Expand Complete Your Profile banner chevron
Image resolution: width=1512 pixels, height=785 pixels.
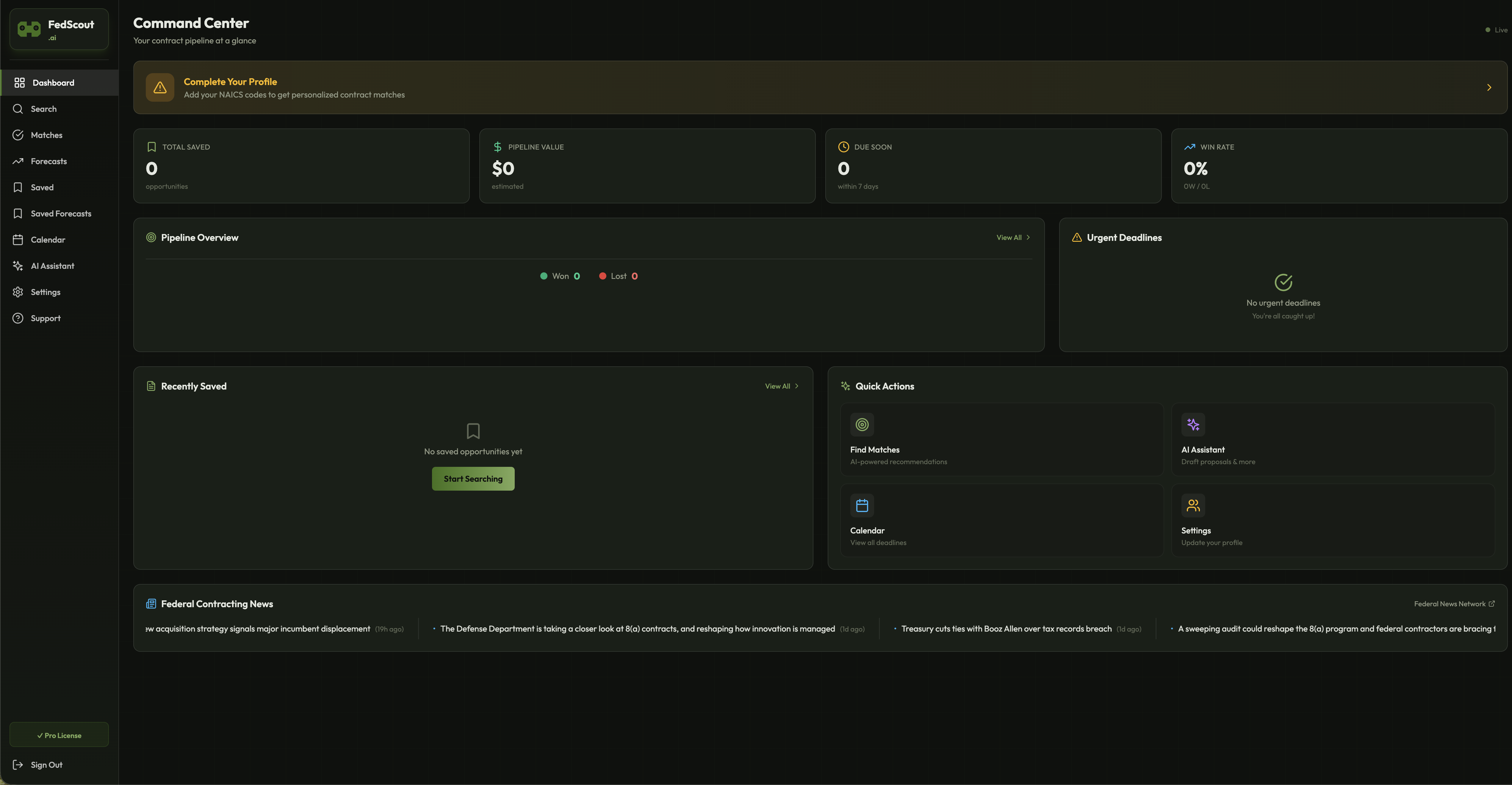[1488, 87]
